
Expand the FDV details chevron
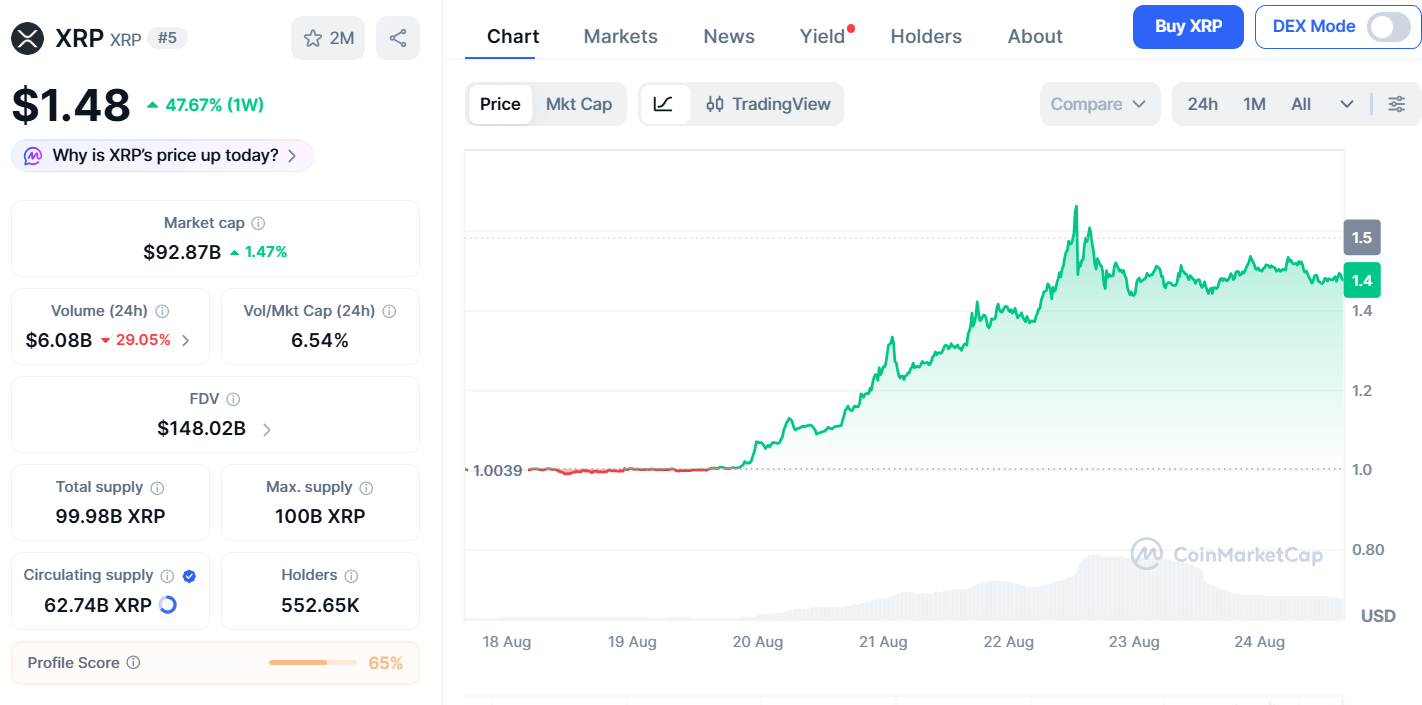(x=267, y=430)
